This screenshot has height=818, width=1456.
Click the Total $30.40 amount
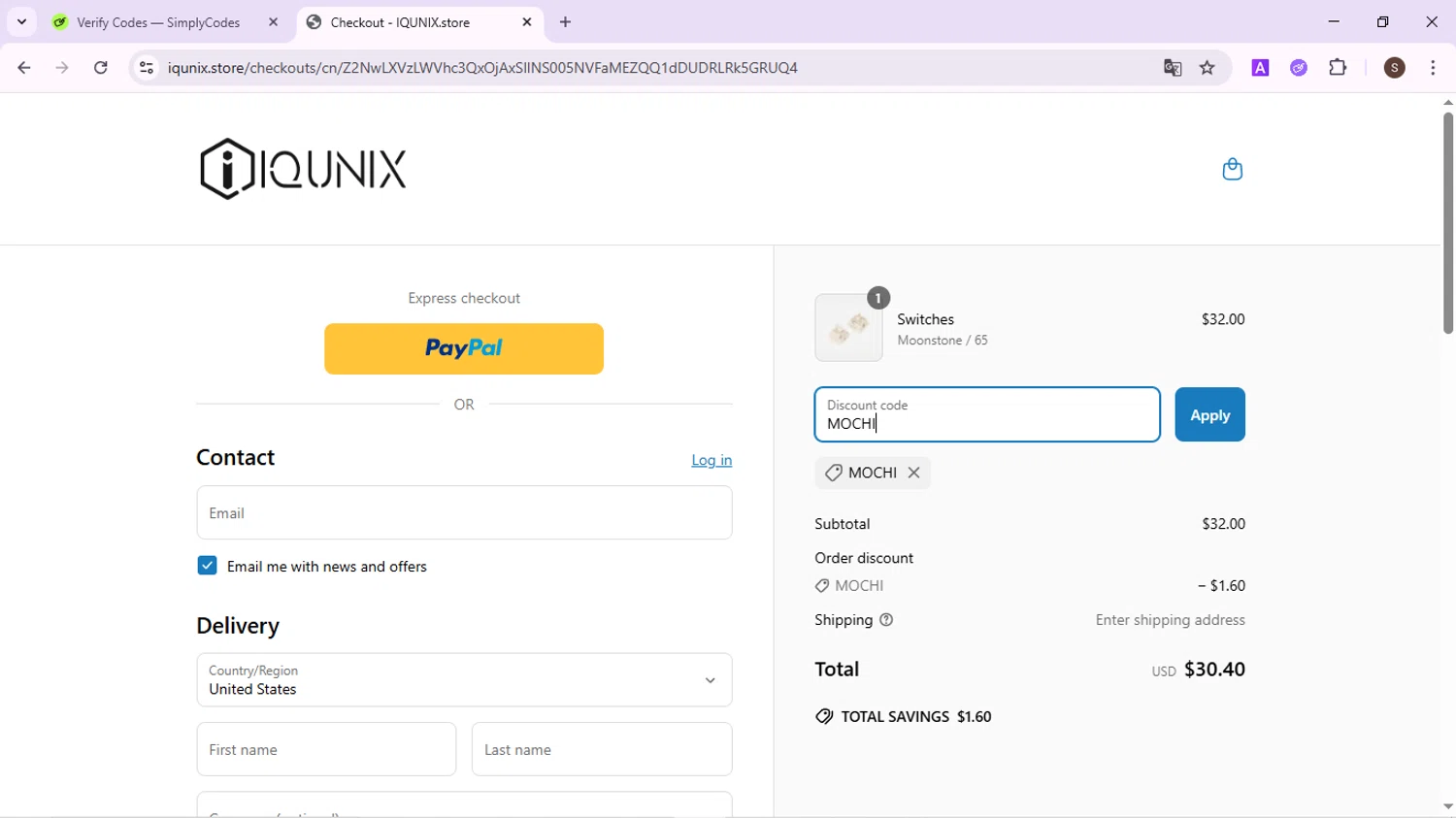point(1214,670)
